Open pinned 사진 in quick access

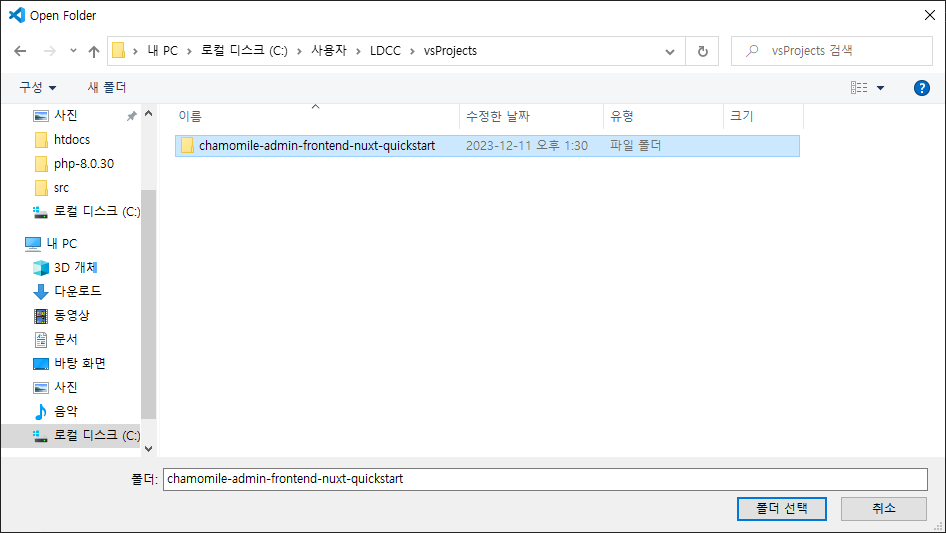coord(65,115)
